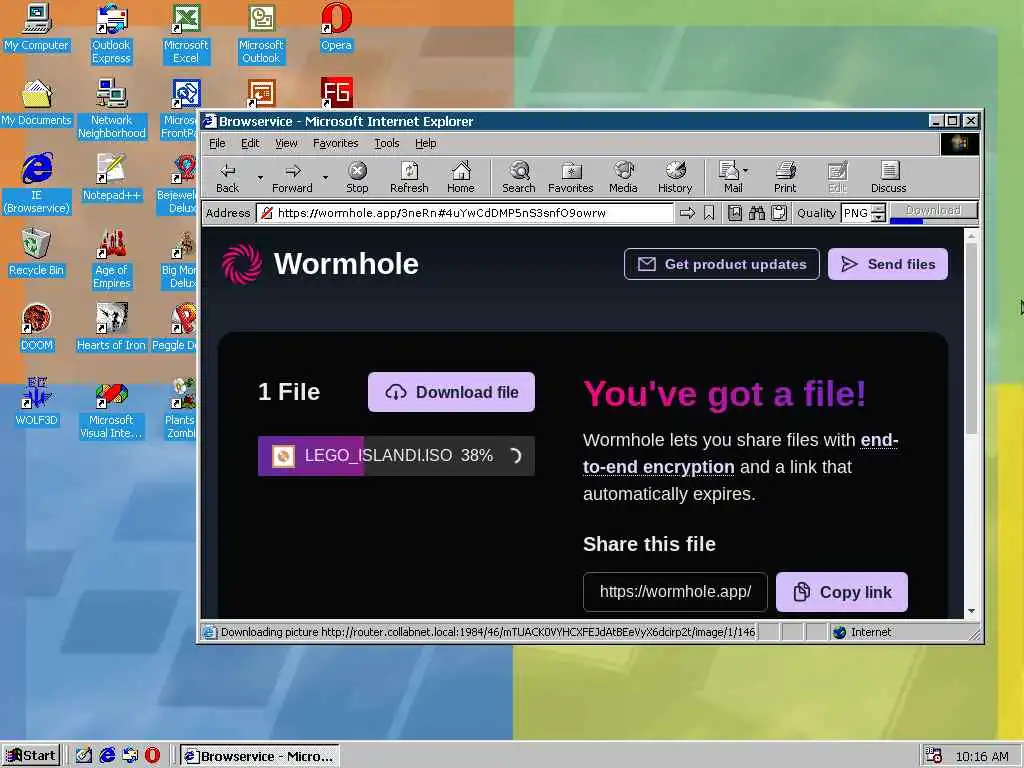Select the Microsoft Excel desktop icon
Screen dimensions: 1024x768
(186, 34)
